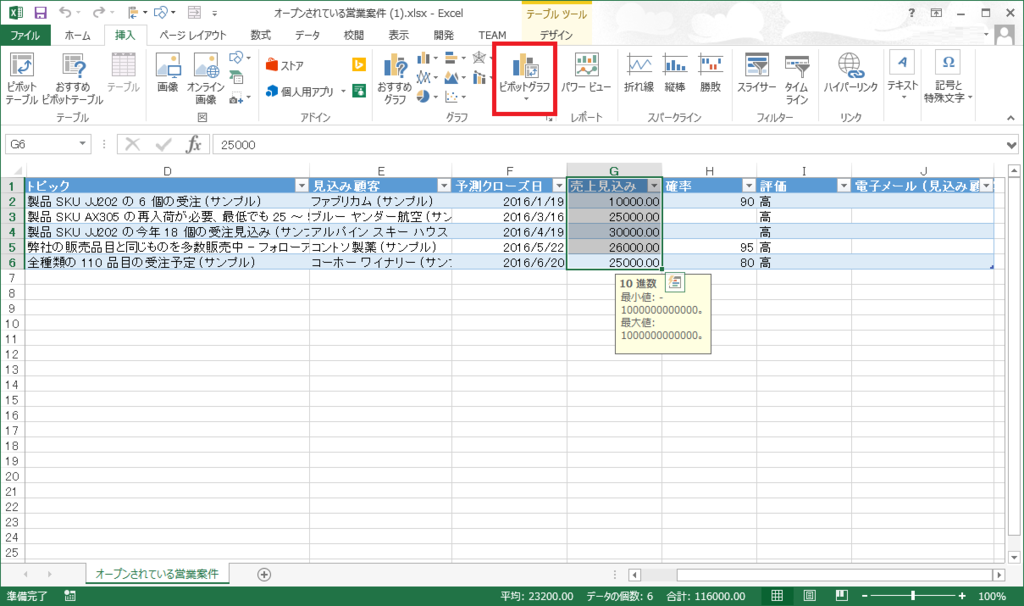Open the Shapes dropdown in 図 group
1024x606 pixels.
(x=240, y=58)
